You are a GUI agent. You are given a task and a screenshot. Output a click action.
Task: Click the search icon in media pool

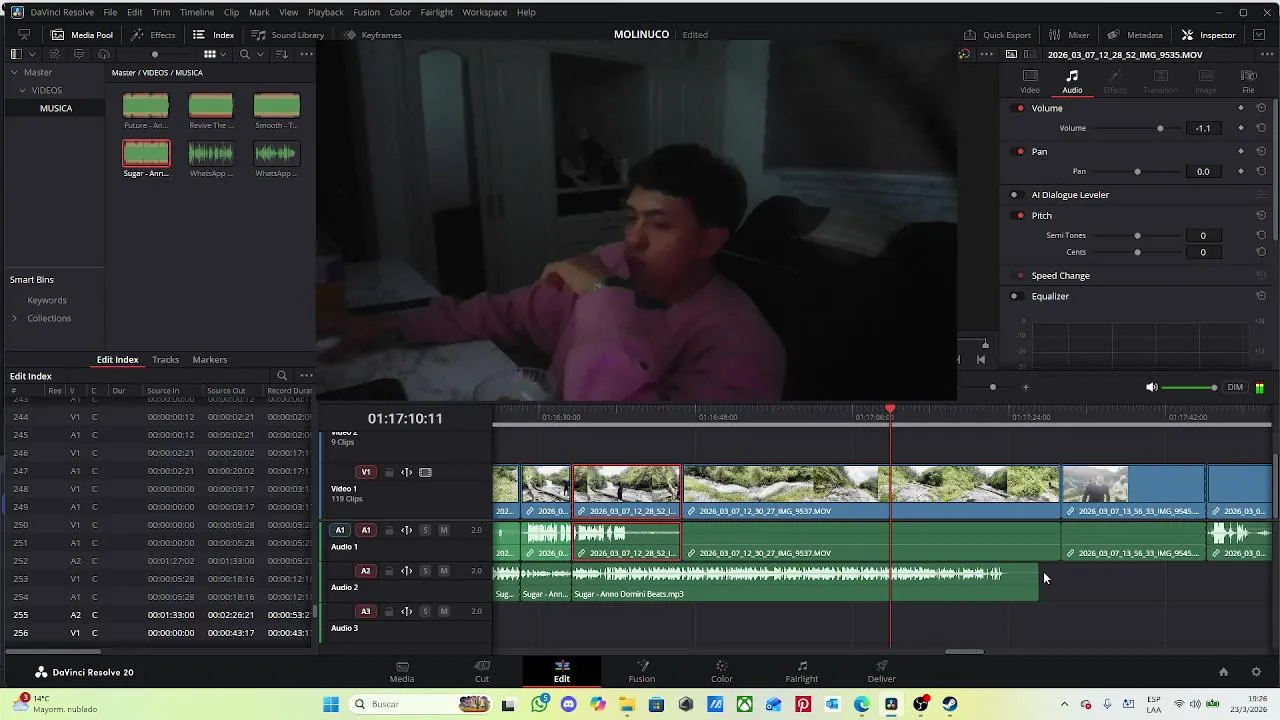click(244, 54)
